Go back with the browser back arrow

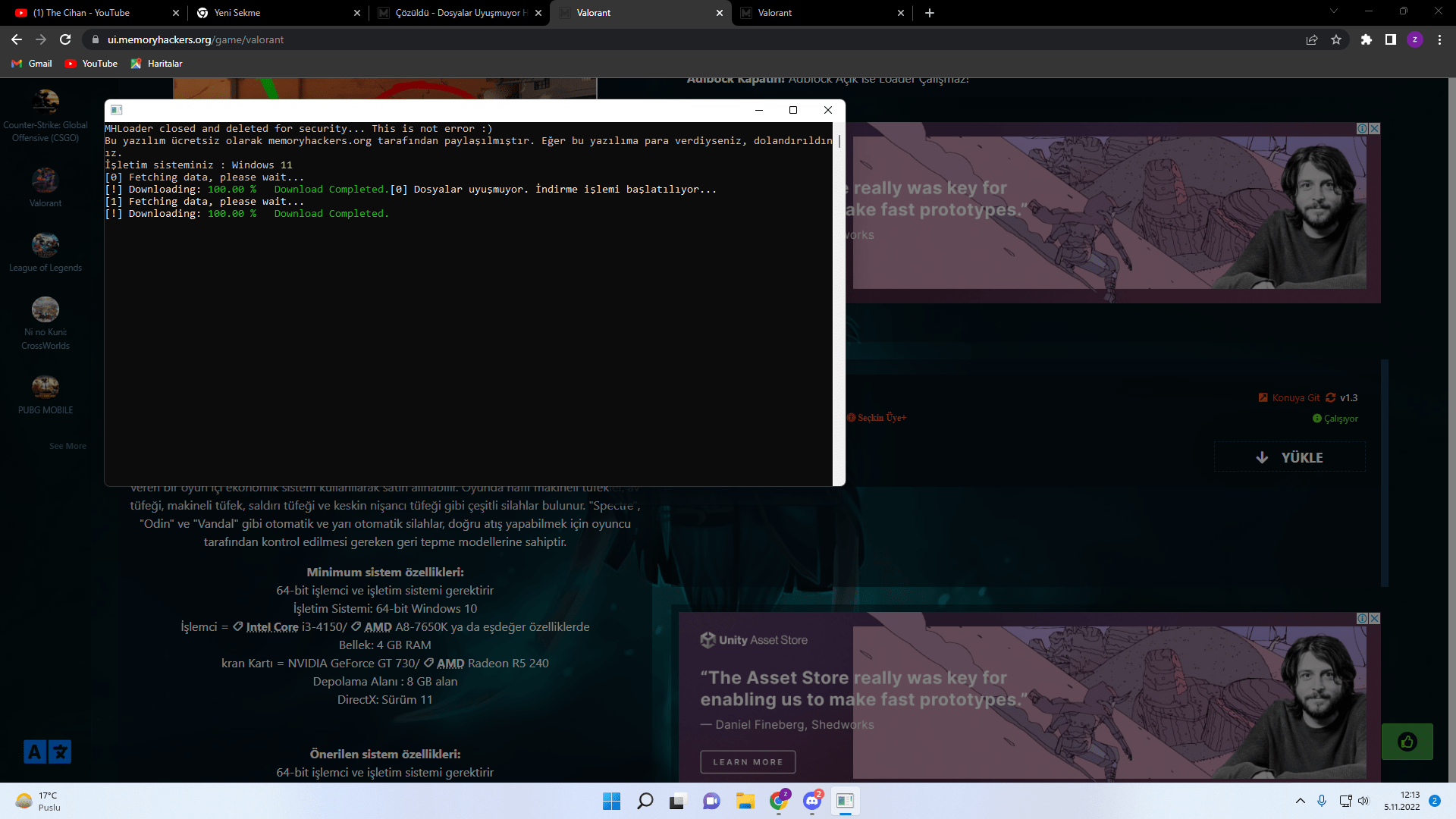(x=17, y=39)
